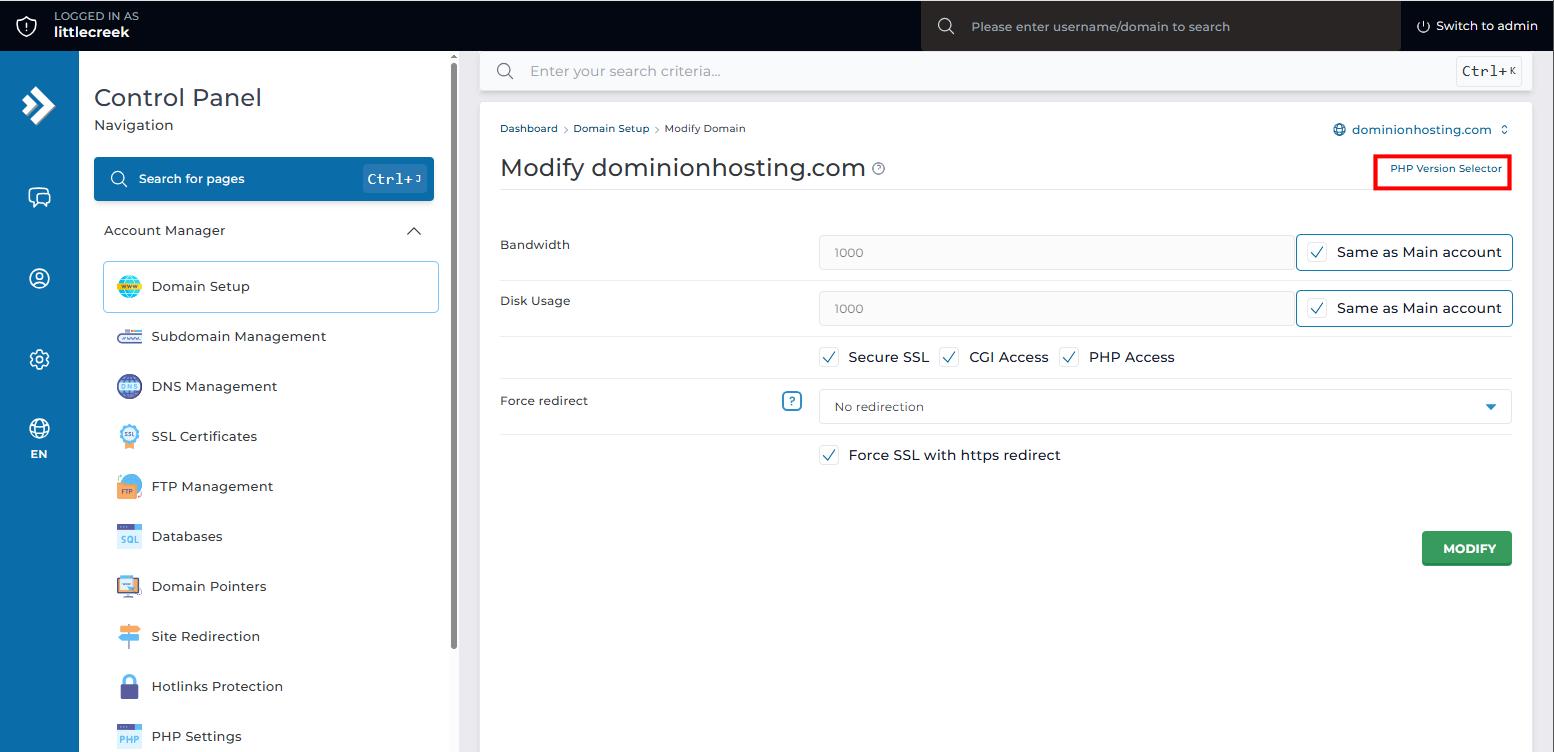Screen dimensions: 1554x752
Task: Click the globe language EN icon
Action: pos(39,437)
